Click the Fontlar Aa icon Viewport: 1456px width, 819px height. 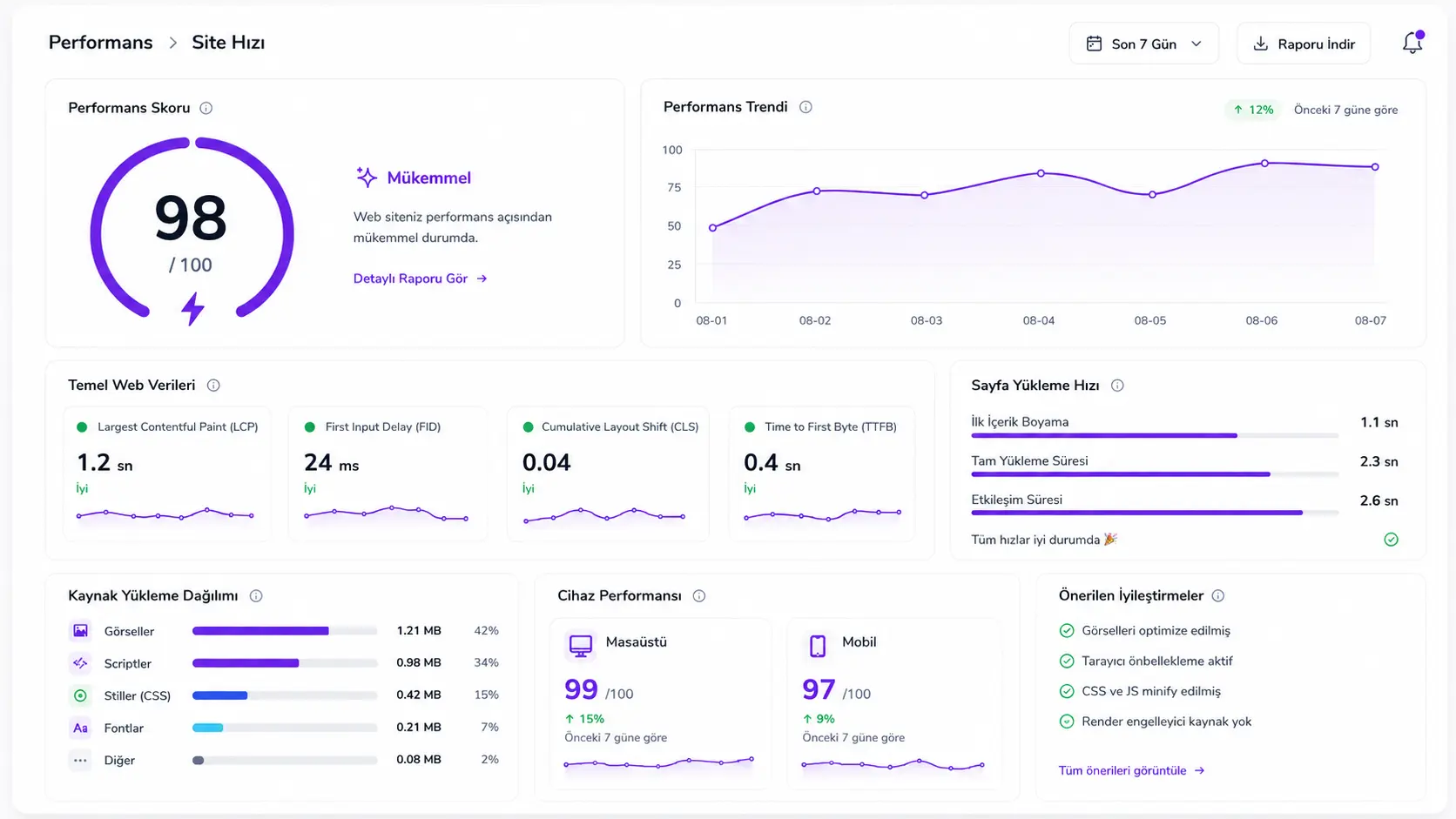80,728
